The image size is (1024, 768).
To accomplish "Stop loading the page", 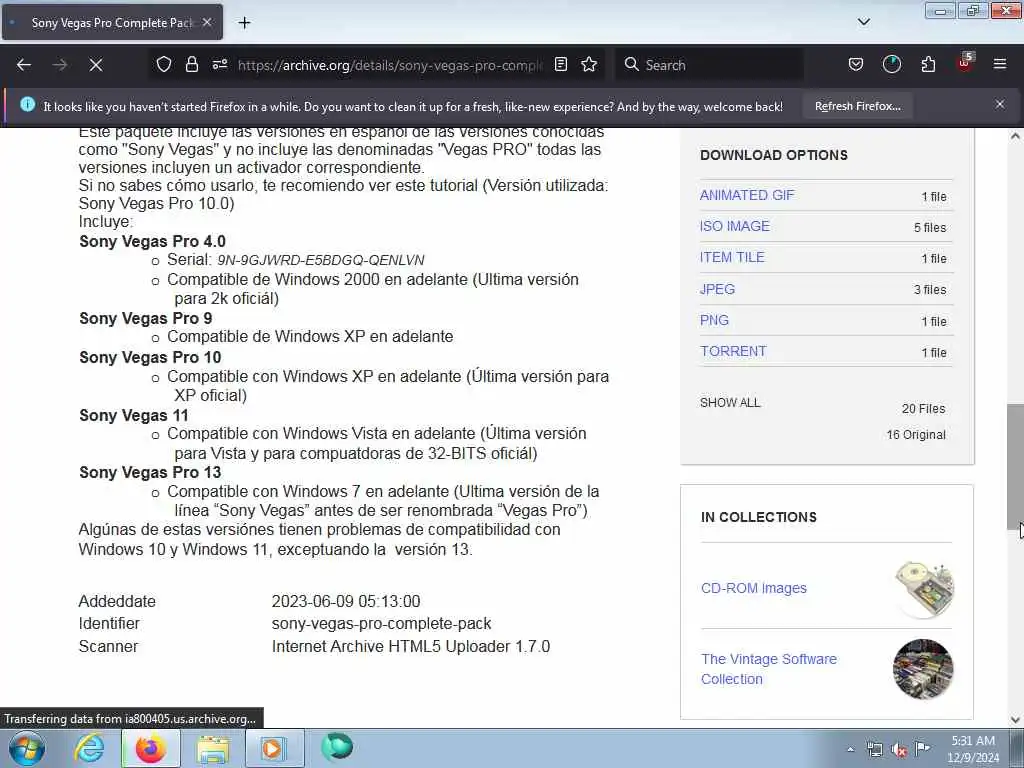I will (96, 65).
